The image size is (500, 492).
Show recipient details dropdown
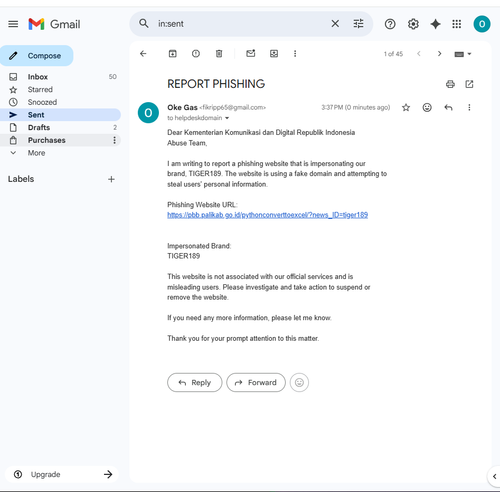click(x=227, y=118)
